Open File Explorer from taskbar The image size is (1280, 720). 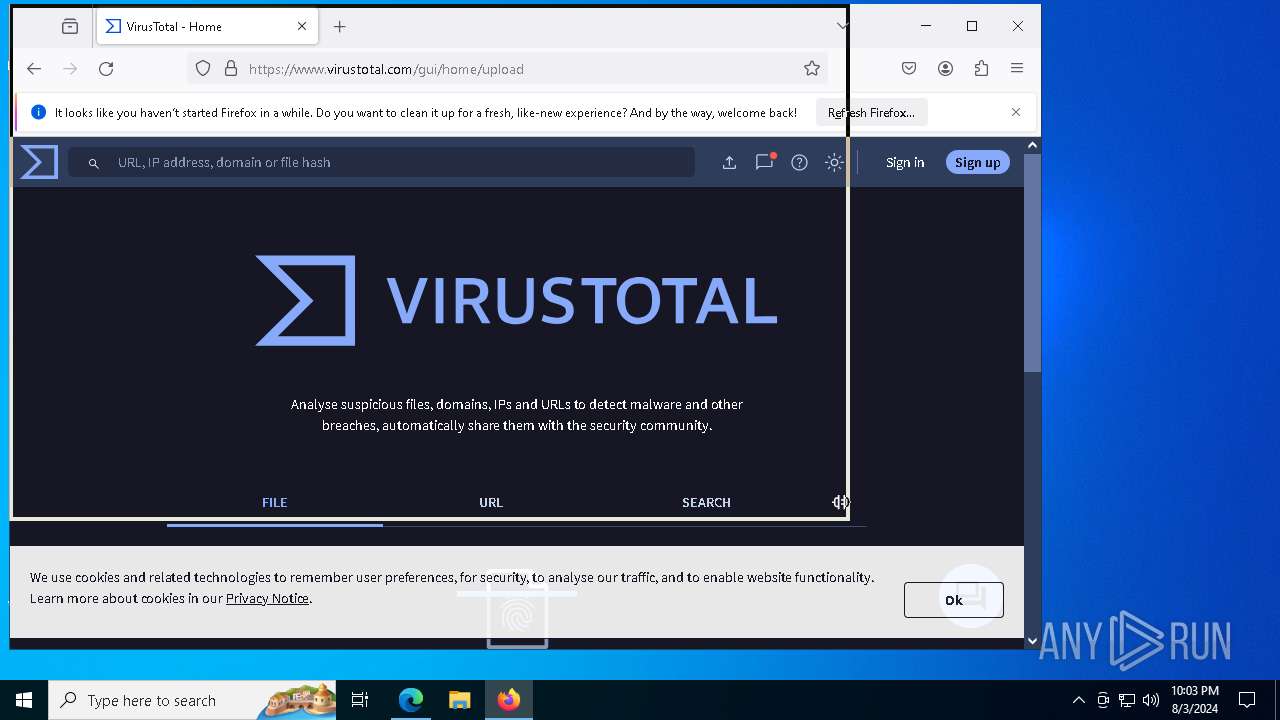click(x=459, y=700)
